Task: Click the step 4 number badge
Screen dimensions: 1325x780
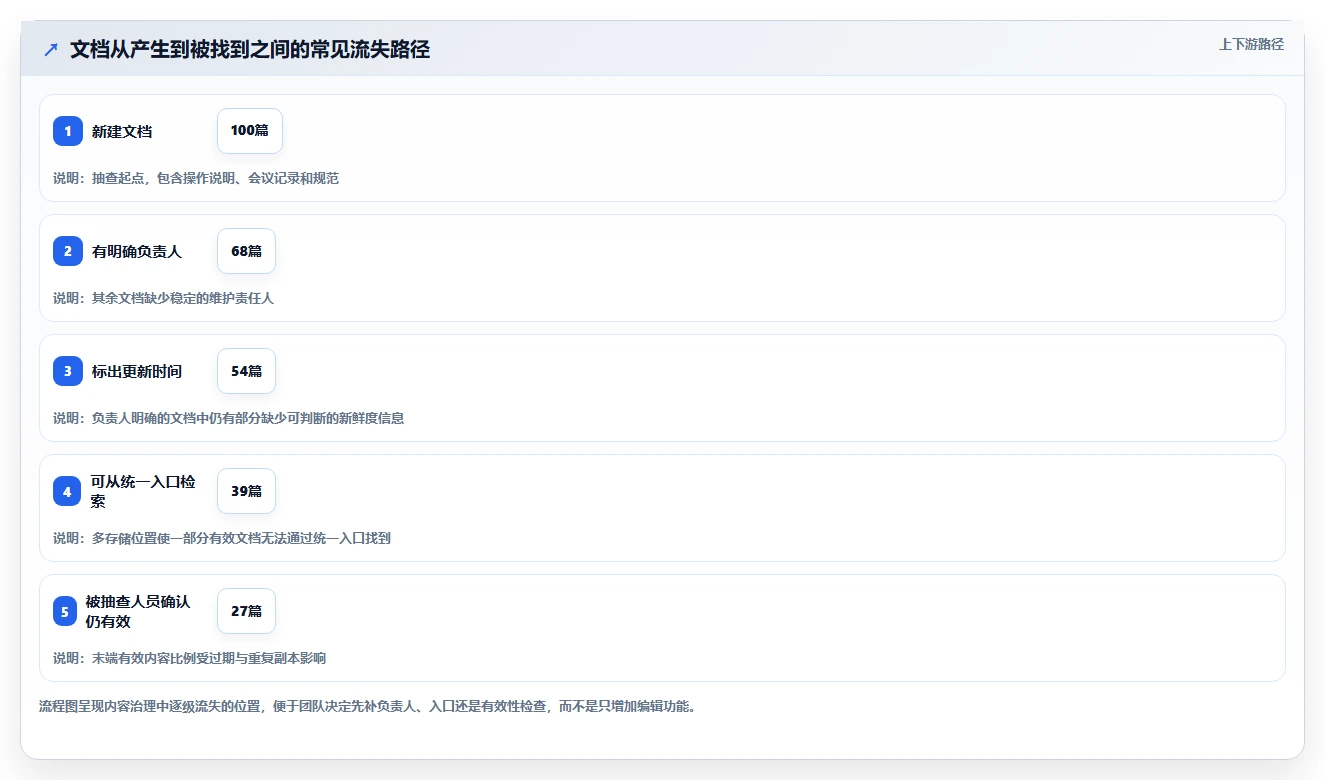Action: click(67, 491)
